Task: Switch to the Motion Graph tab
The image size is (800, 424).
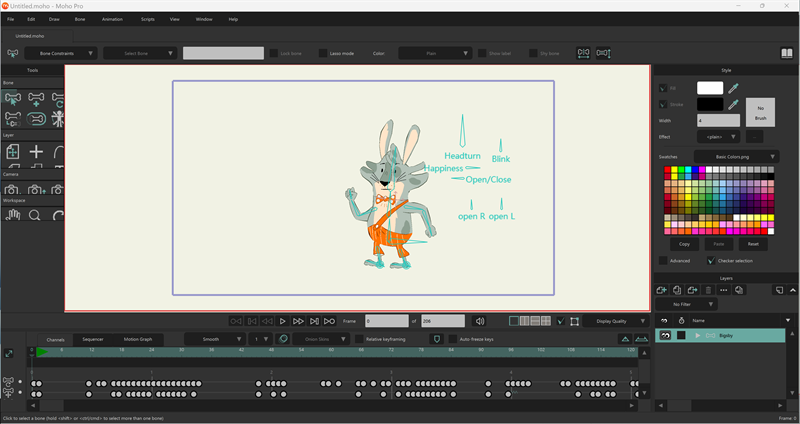Action: [138, 339]
